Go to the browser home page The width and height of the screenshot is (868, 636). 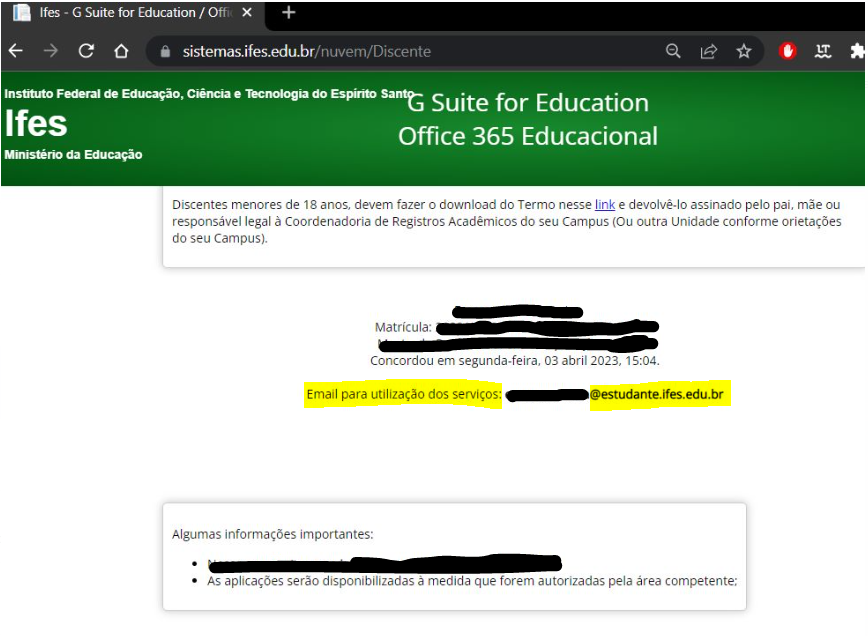[121, 51]
